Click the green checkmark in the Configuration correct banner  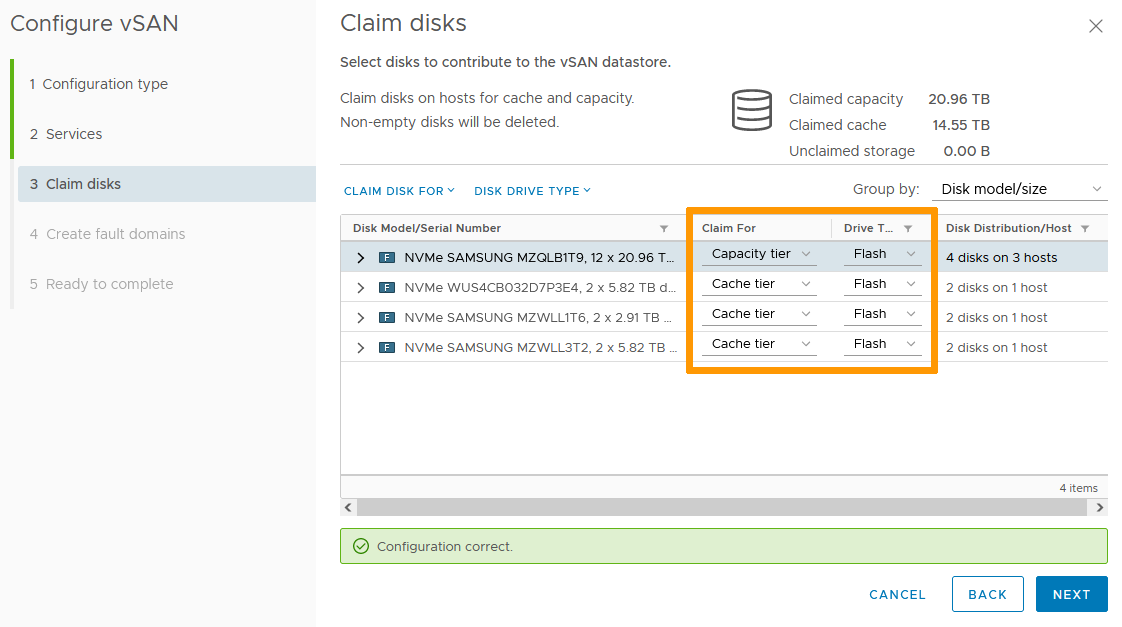362,546
